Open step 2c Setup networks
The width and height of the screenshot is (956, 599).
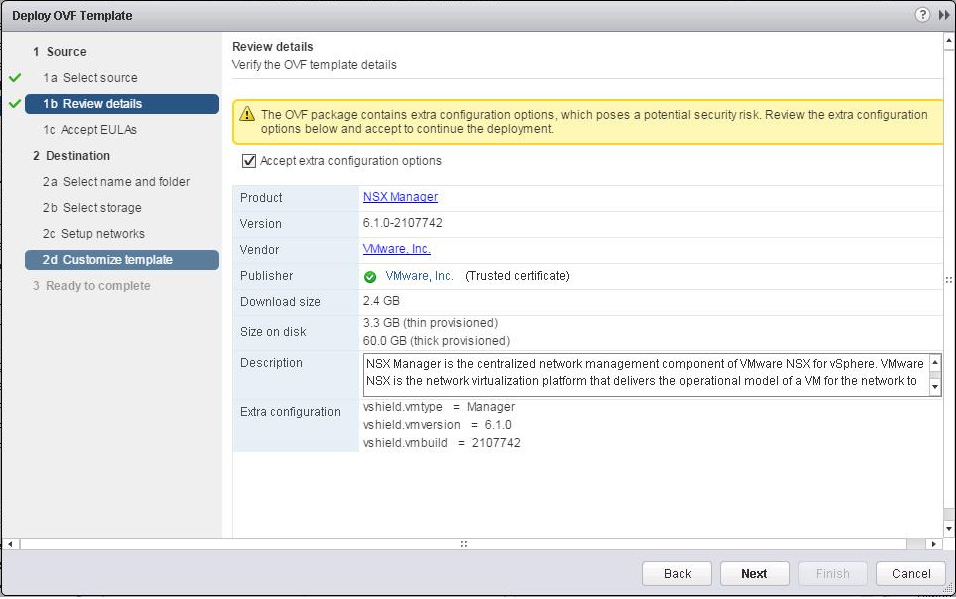point(94,234)
